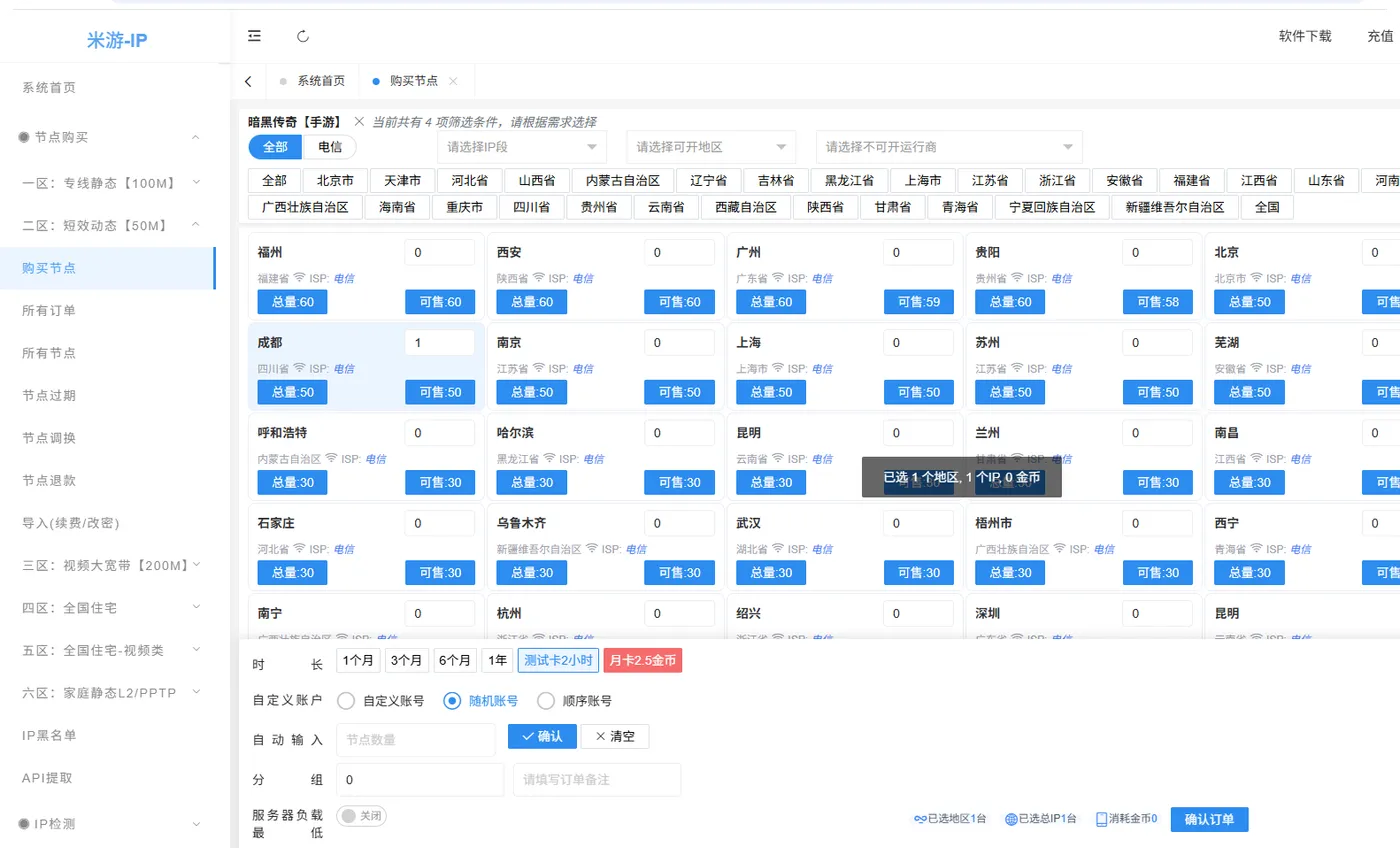Click the 可售:59 button for 广州

[x=919, y=302]
